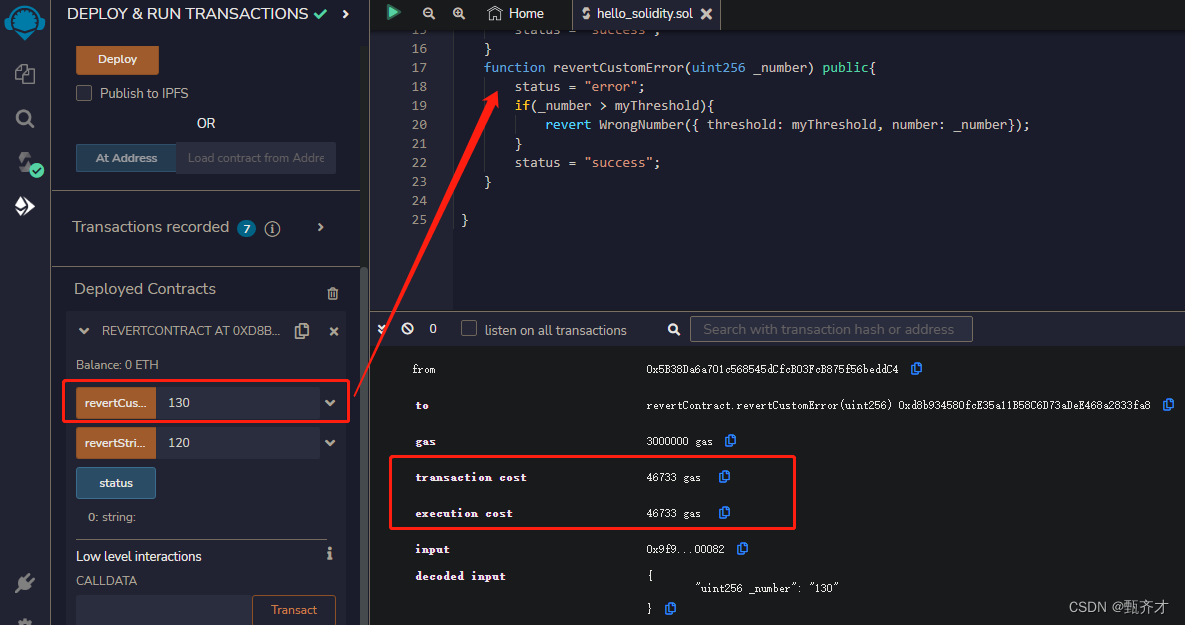
Task: Click the status getter button
Action: 116,483
